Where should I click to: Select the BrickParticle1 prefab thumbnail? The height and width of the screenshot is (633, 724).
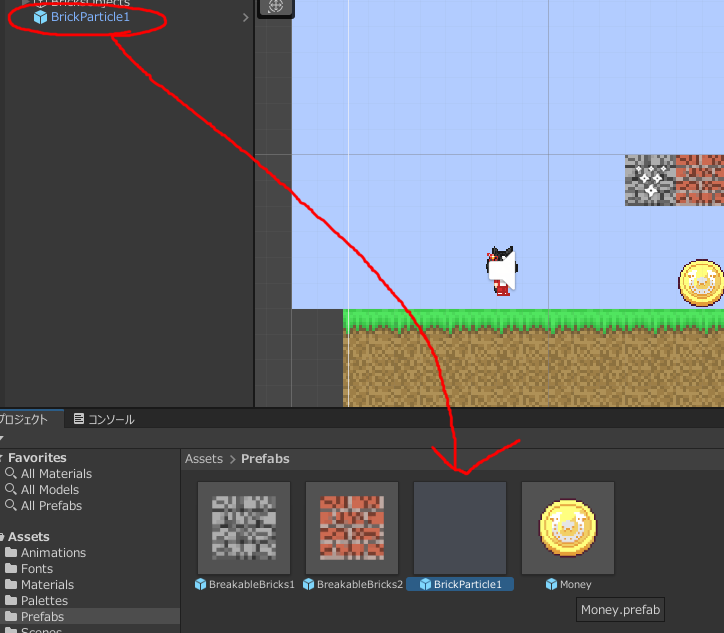click(460, 528)
